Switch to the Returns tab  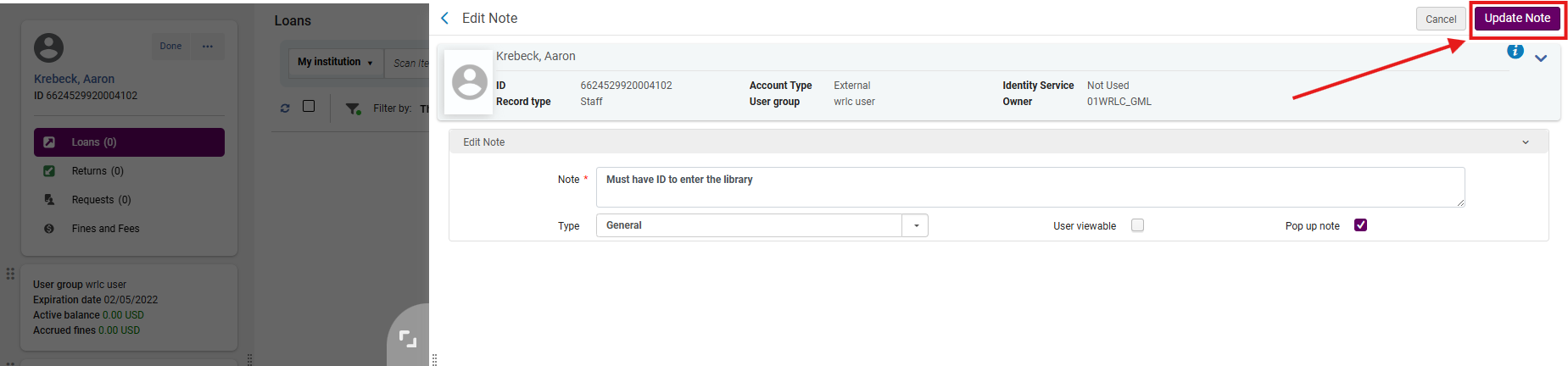click(97, 171)
